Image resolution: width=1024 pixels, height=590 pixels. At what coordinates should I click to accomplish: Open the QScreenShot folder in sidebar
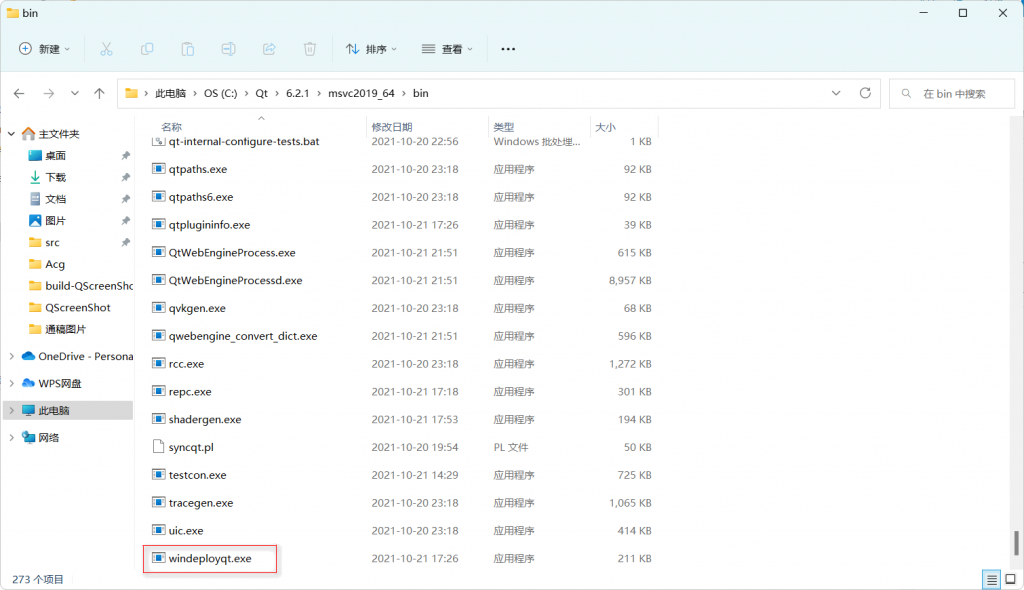click(78, 308)
